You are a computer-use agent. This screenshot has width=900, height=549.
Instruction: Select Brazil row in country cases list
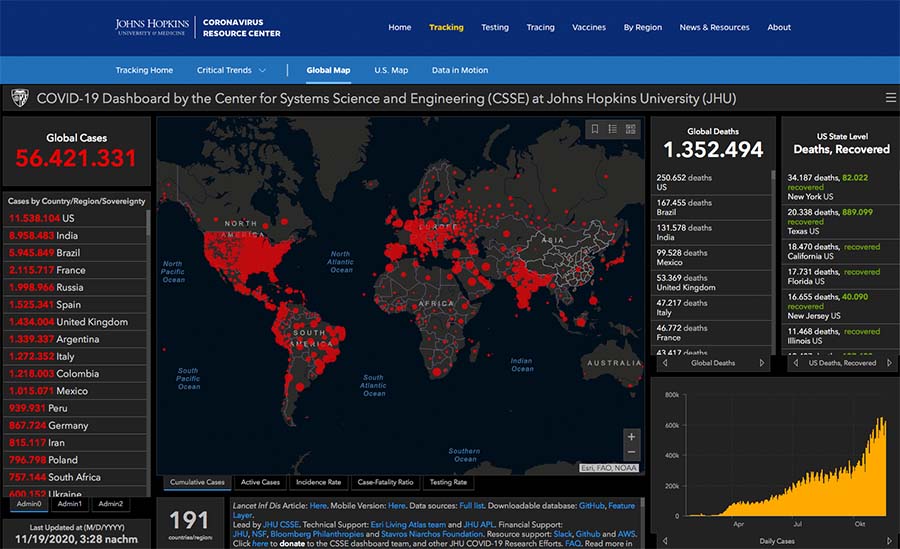coord(75,253)
